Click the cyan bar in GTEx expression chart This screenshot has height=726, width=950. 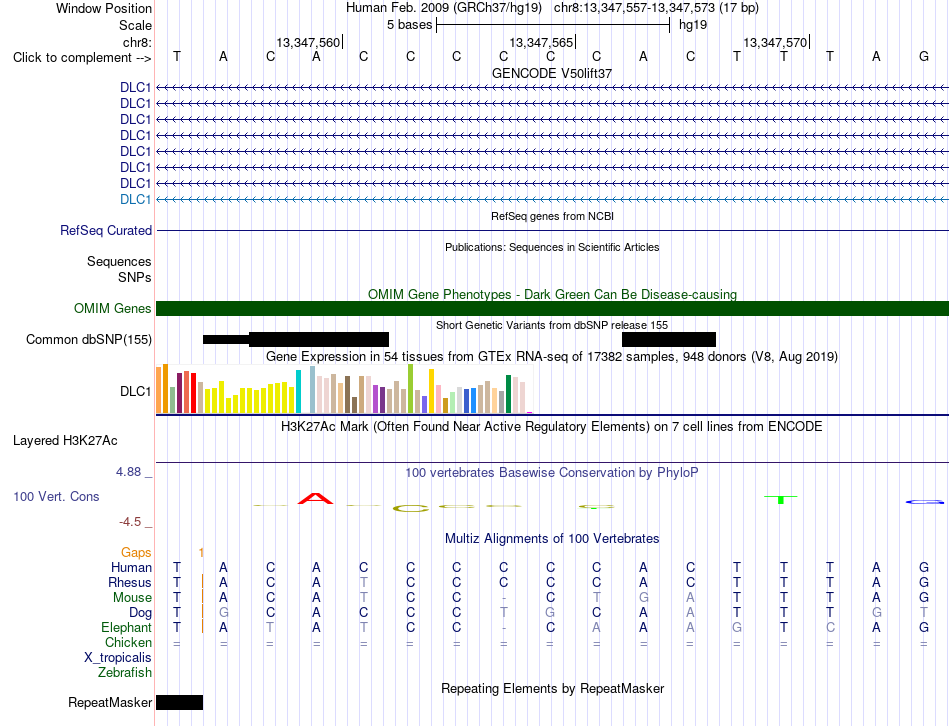click(x=298, y=391)
